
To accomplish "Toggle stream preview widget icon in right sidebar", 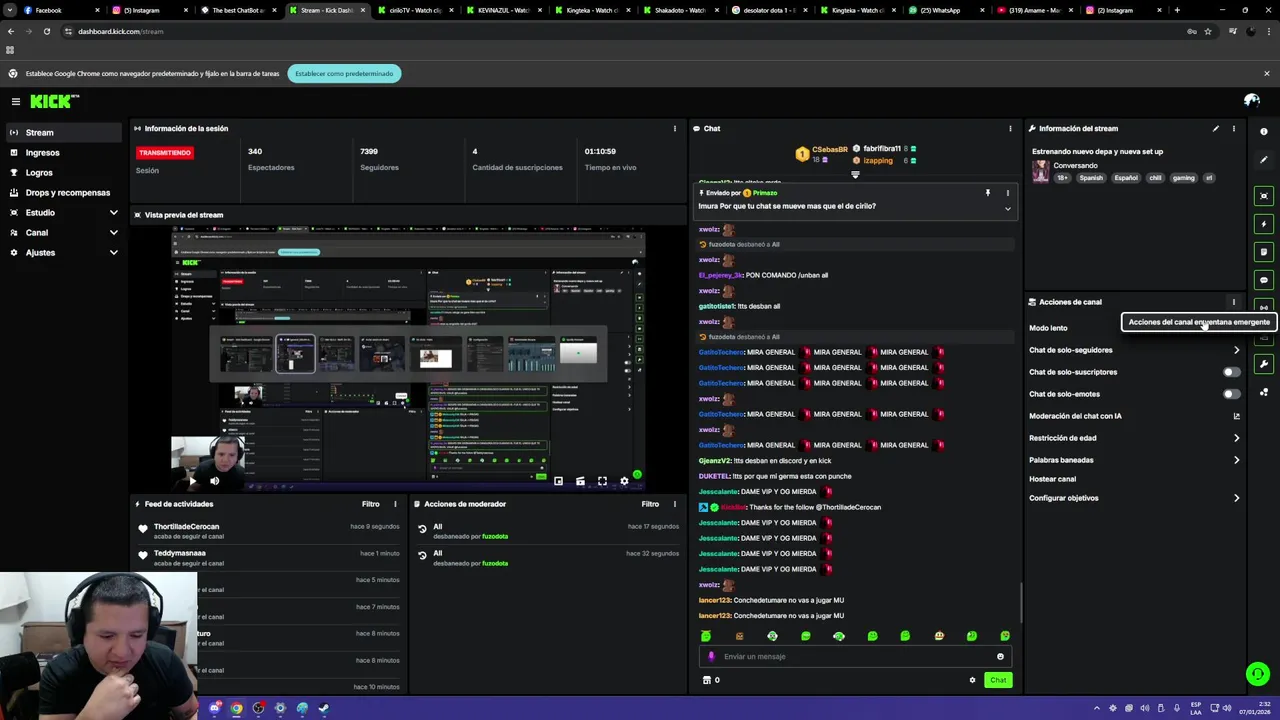I will [x=1264, y=196].
